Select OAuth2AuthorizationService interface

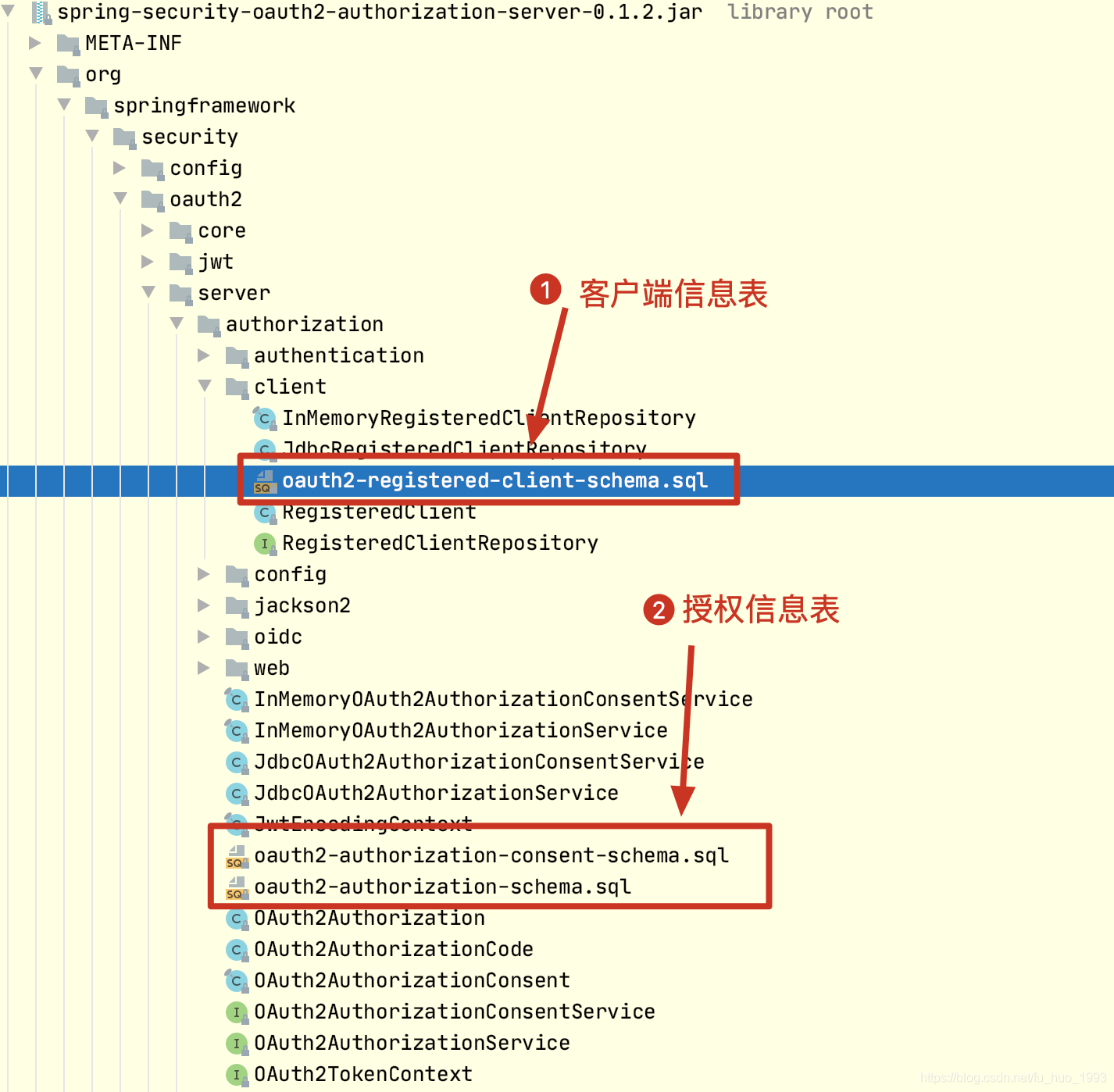pos(412,1043)
